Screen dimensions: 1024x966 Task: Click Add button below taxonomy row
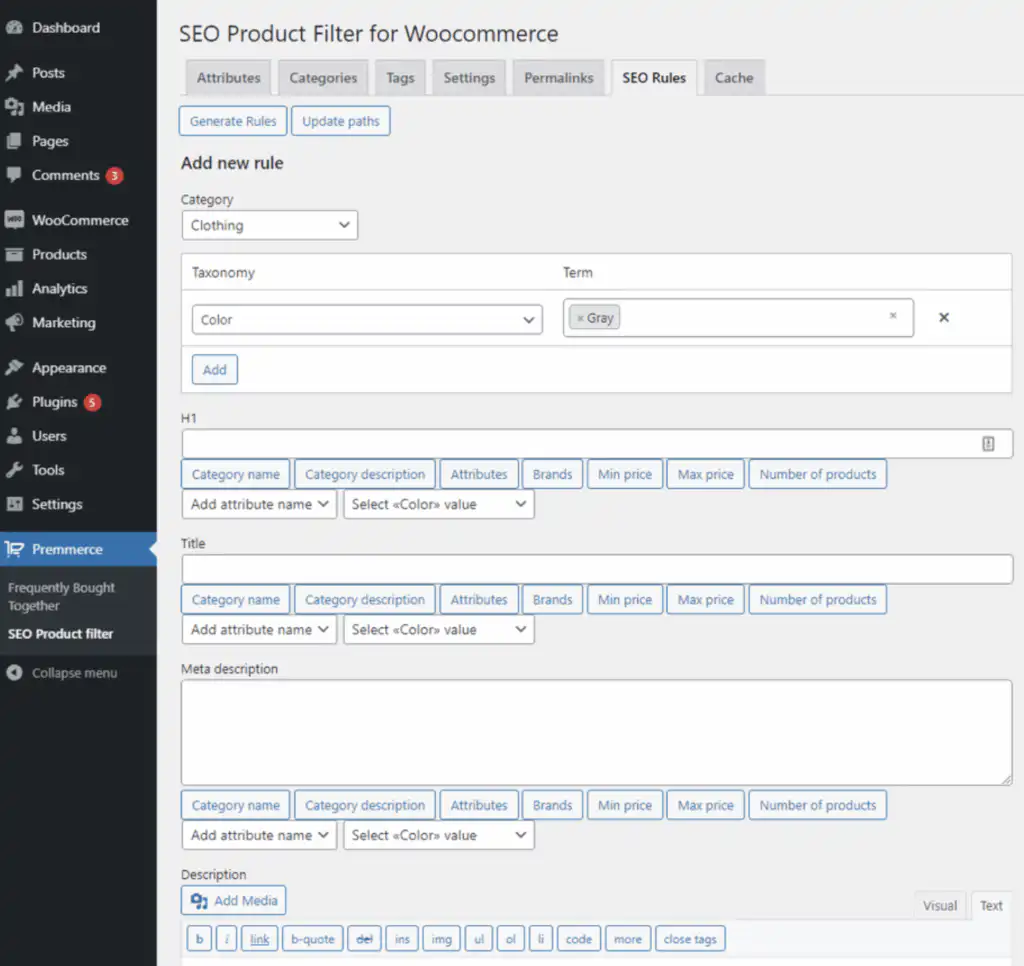point(215,370)
